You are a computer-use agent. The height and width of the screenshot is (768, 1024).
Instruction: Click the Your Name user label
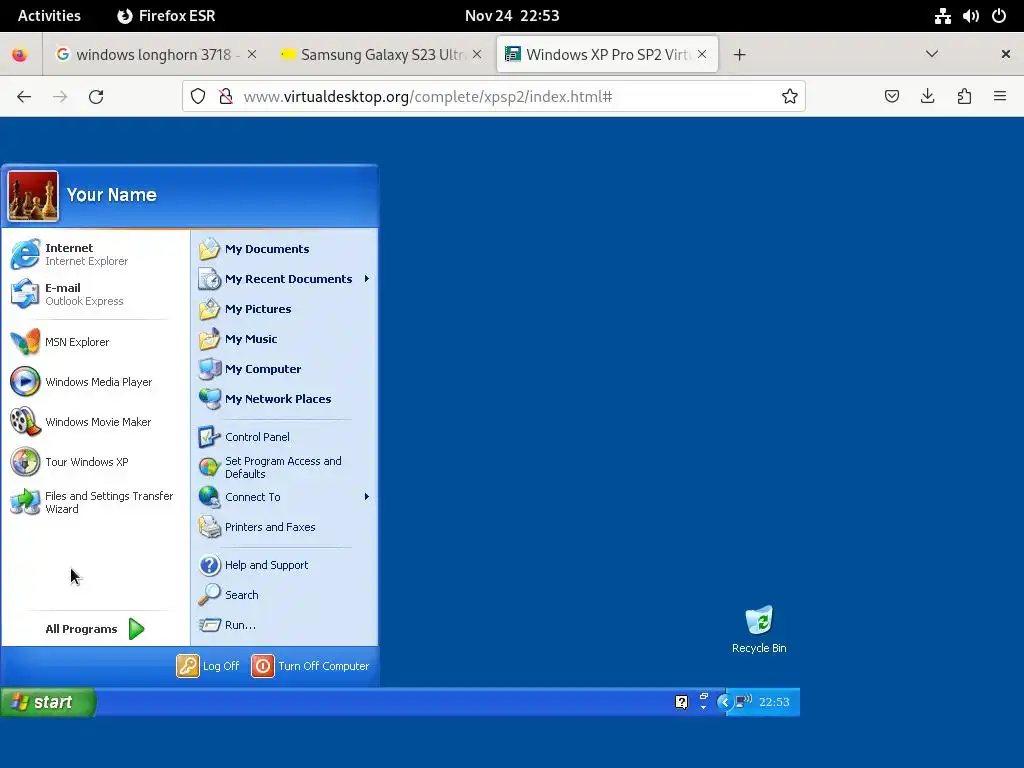pos(112,195)
